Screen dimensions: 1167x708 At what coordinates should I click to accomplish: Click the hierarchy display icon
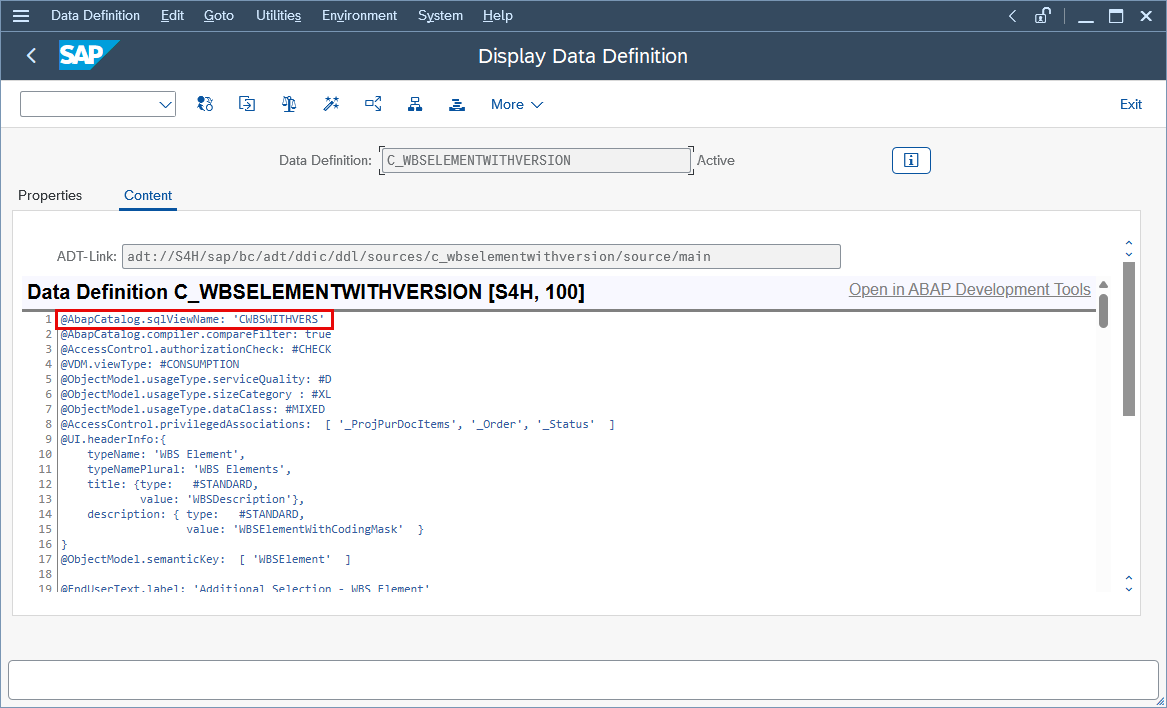click(x=415, y=104)
